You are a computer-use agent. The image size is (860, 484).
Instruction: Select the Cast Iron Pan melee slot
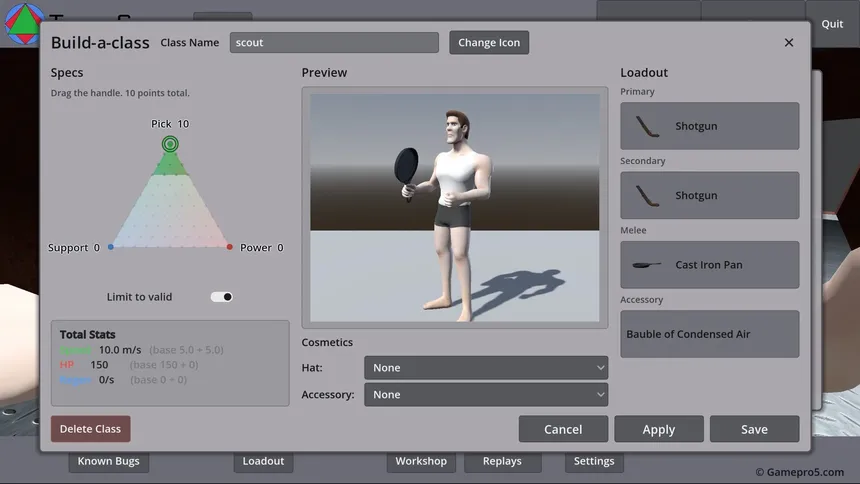[x=710, y=265]
